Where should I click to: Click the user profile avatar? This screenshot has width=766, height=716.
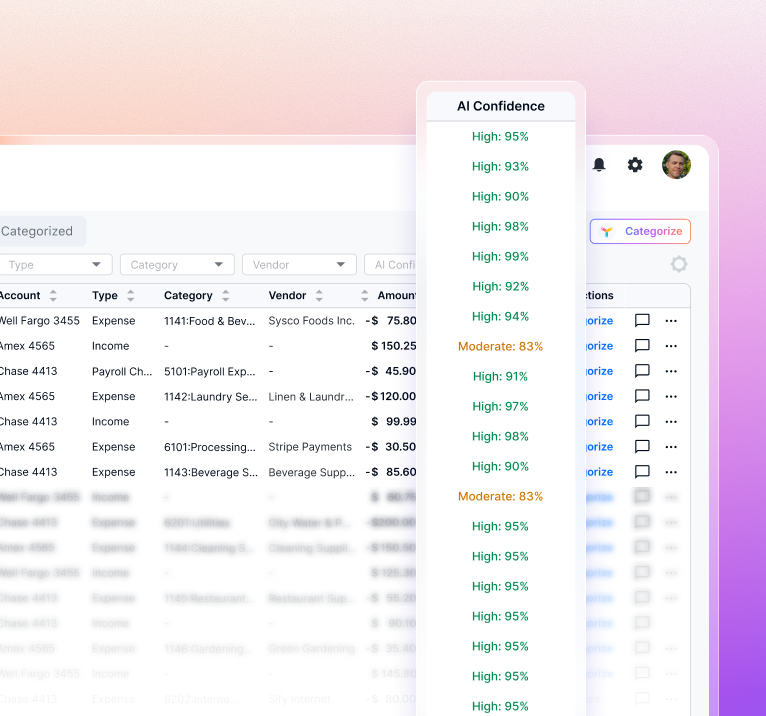point(676,165)
